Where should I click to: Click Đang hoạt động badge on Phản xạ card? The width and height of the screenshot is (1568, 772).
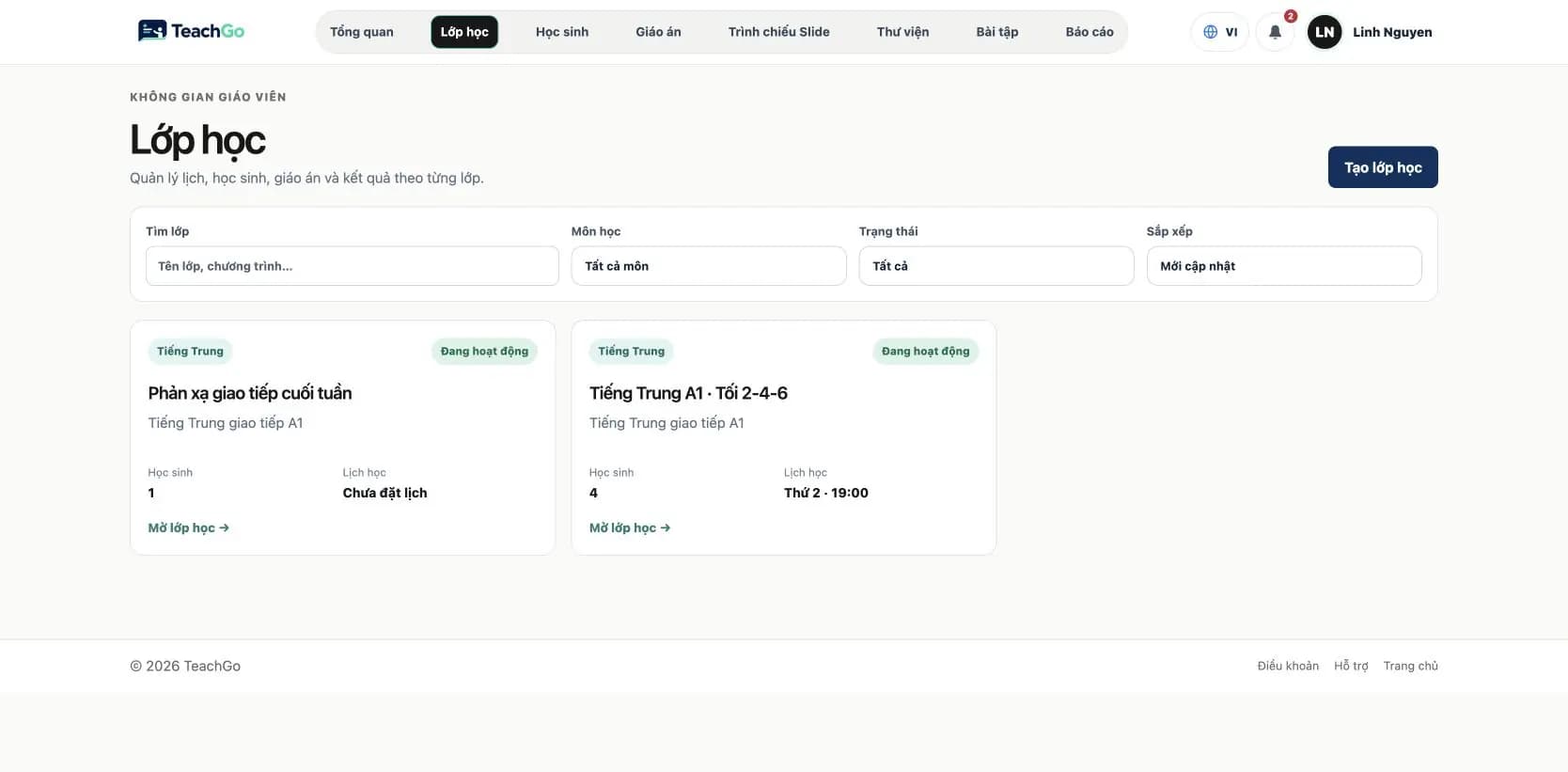[x=484, y=352]
